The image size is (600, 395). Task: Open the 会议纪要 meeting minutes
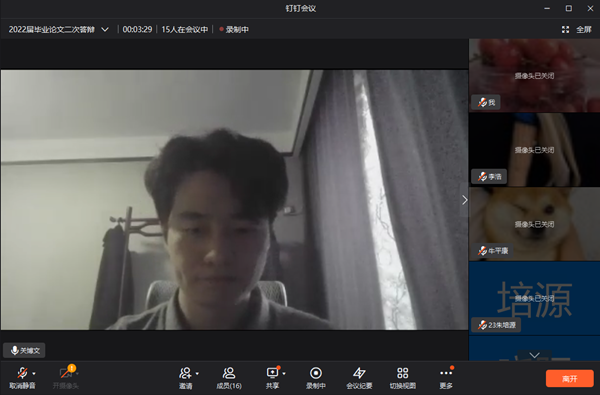(359, 378)
